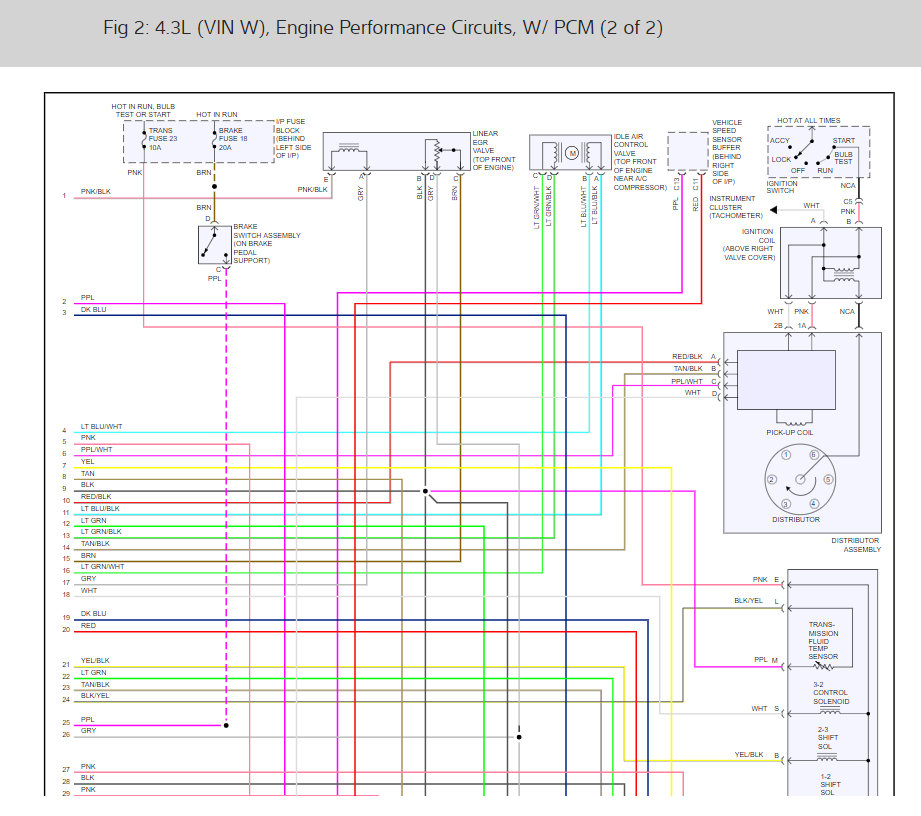Click the row 26 GRY wire label
The height and width of the screenshot is (816, 921).
click(88, 731)
